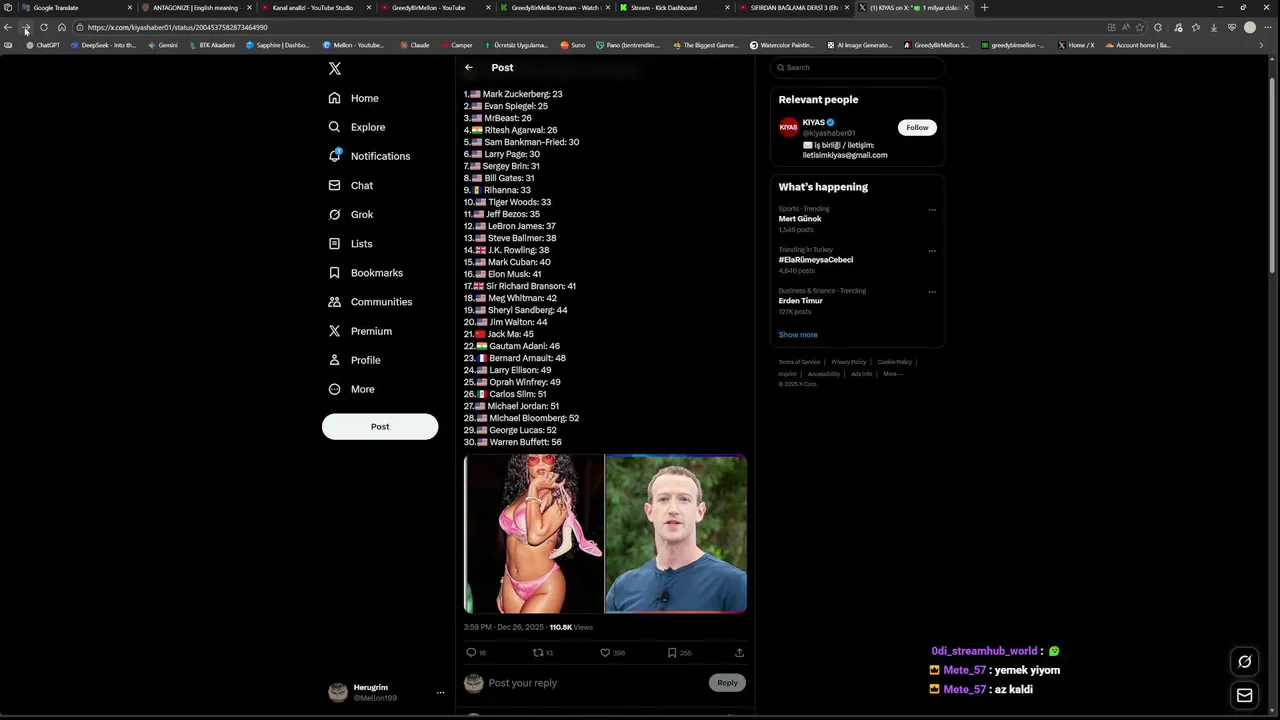Click the Post your reply field
This screenshot has width=1280, height=720.
595,683
